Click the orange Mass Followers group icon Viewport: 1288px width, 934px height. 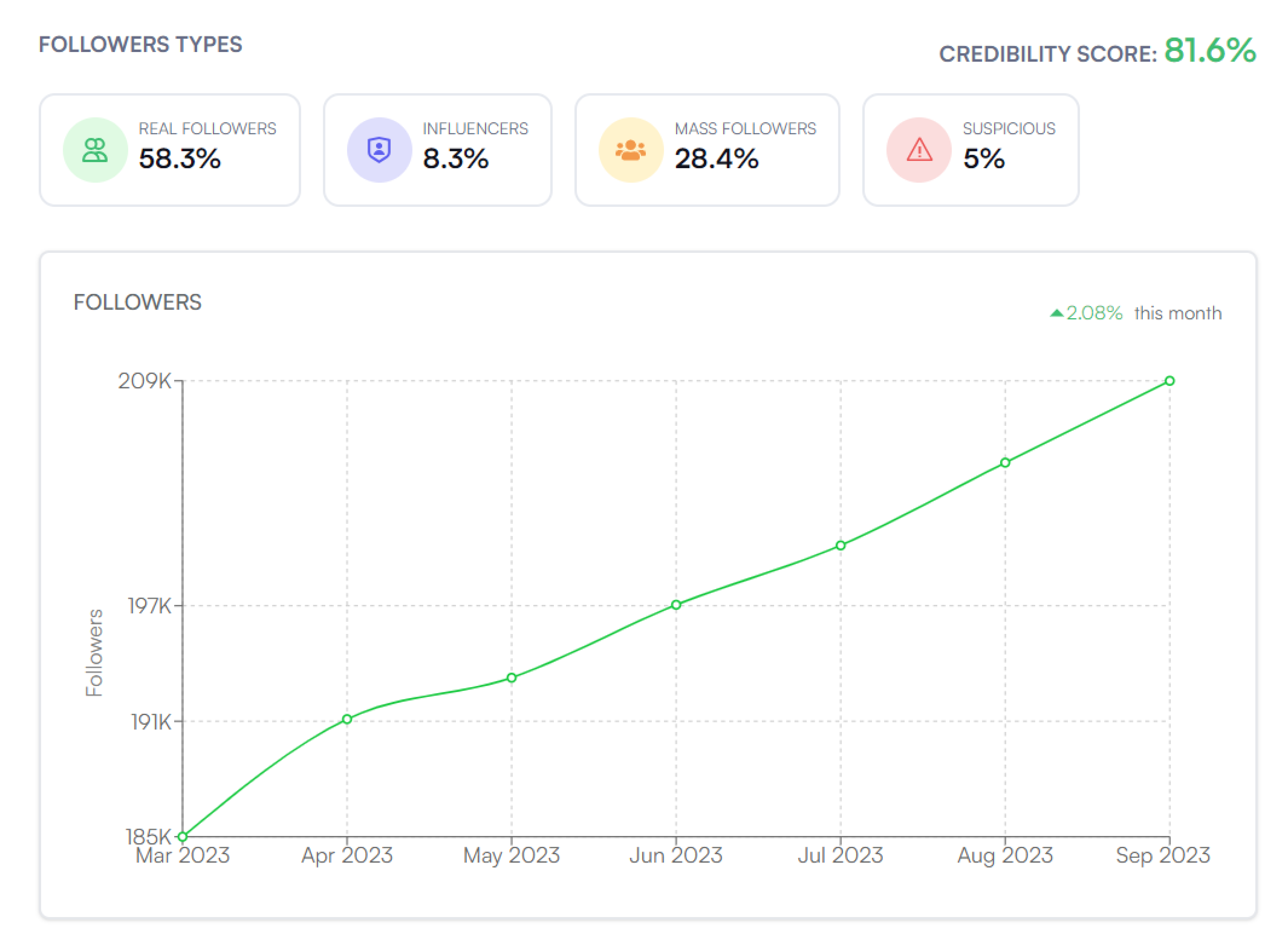pyautogui.click(x=631, y=151)
